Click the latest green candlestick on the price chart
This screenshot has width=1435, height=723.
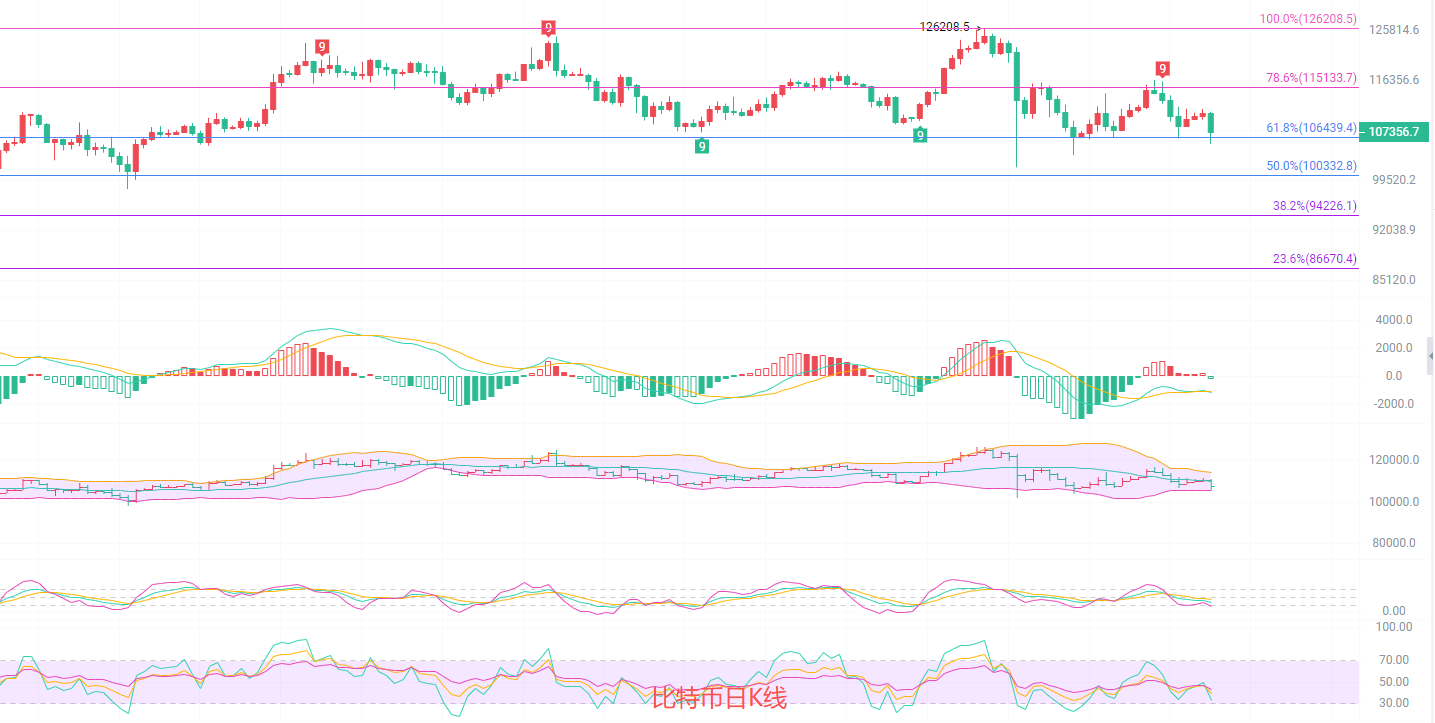point(1211,123)
